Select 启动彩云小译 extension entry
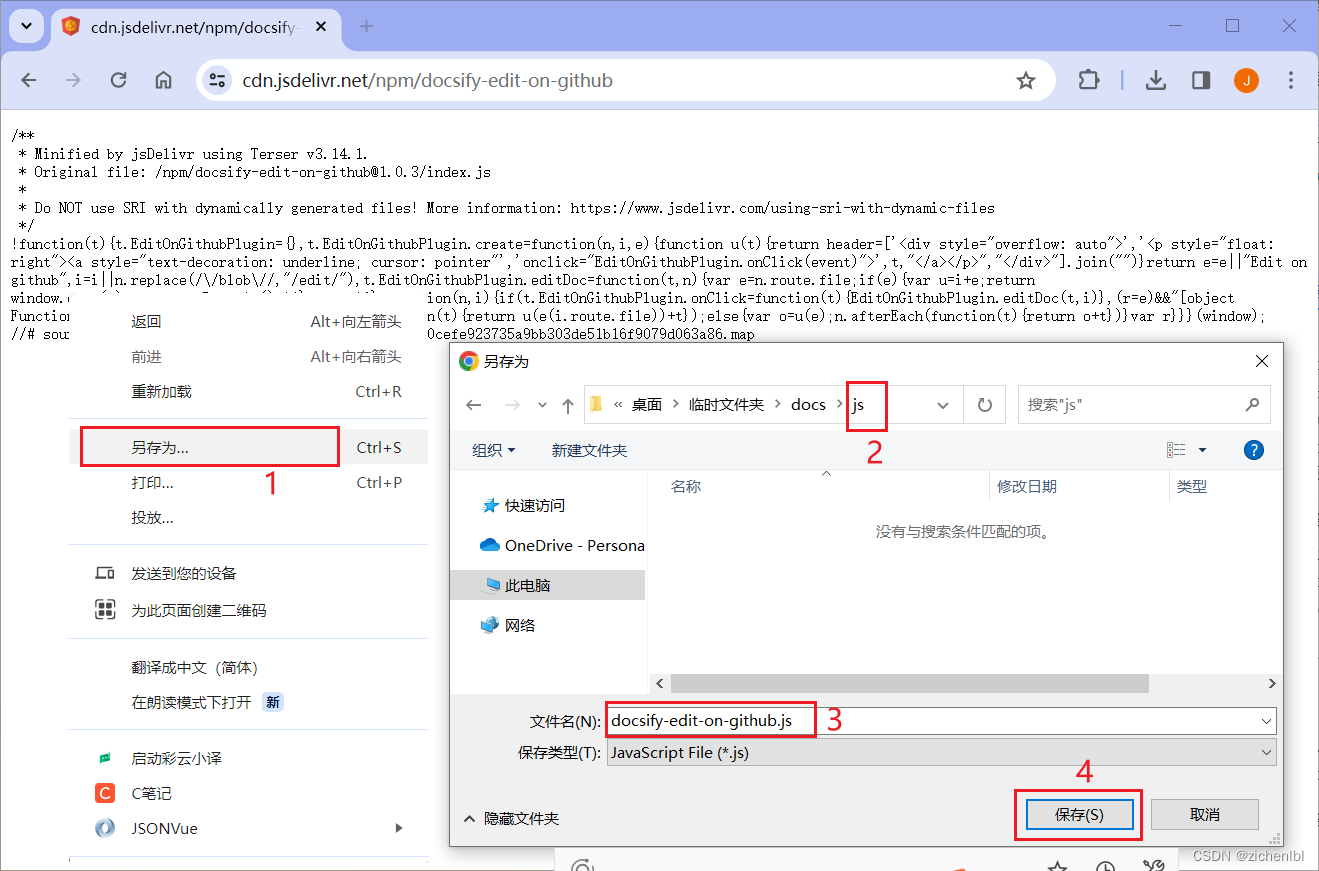The width and height of the screenshot is (1319, 871). tap(248, 759)
